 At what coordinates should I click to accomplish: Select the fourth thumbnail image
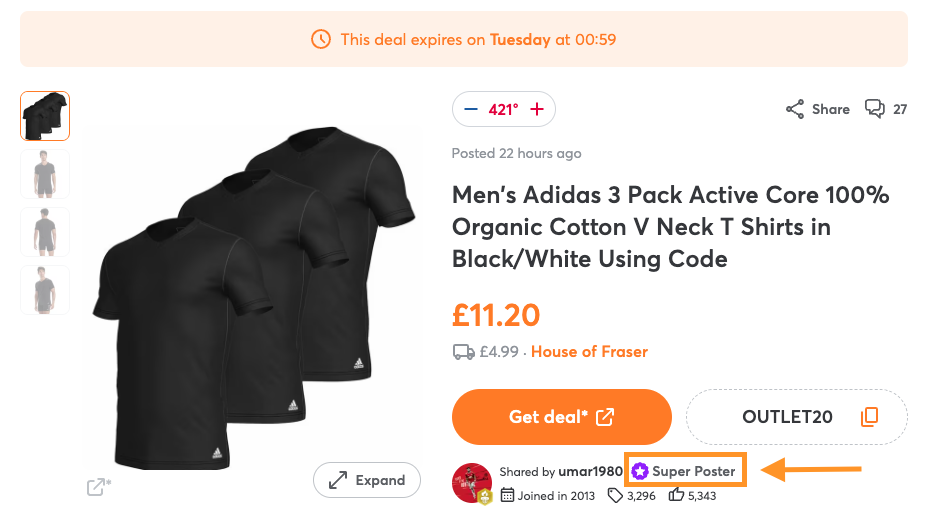pos(45,290)
